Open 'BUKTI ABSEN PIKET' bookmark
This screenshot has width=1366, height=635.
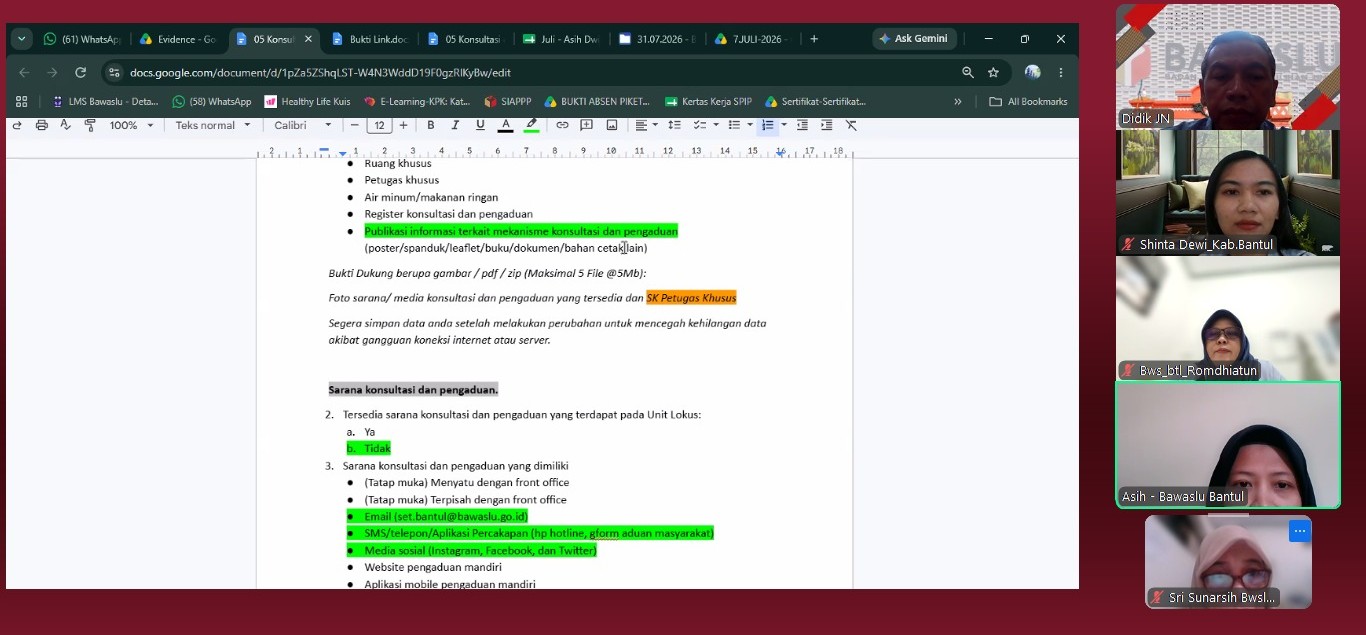597,101
